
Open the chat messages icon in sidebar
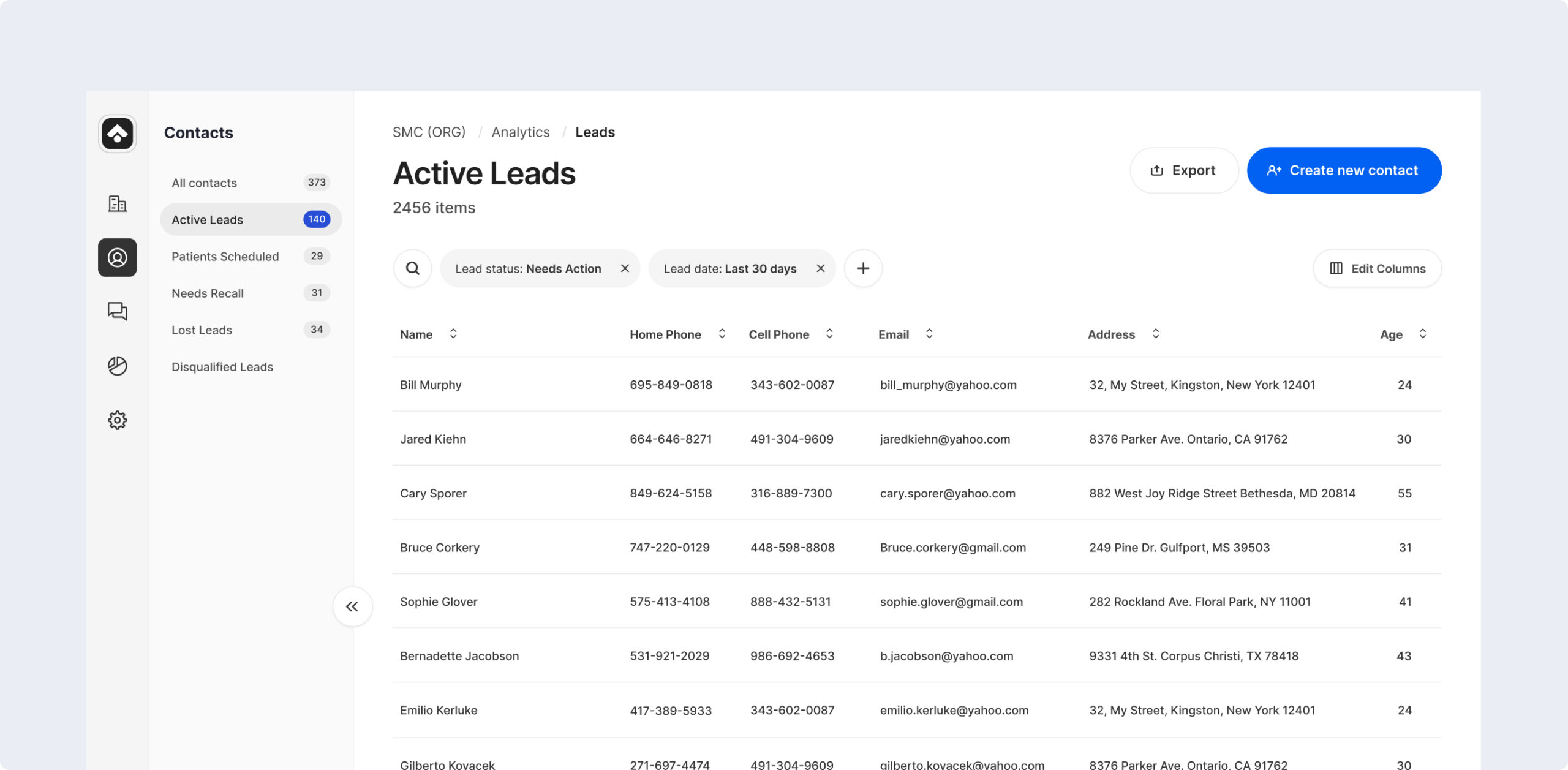117,311
